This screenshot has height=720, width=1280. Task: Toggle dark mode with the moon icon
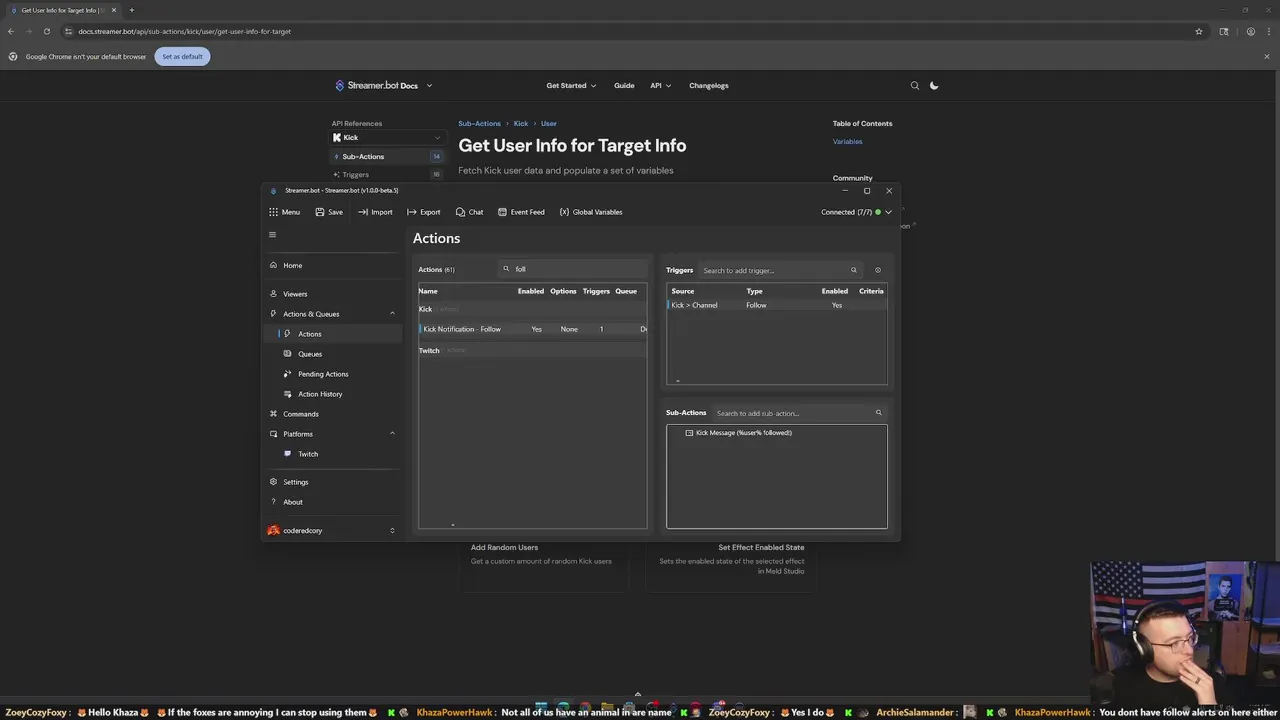934,86
